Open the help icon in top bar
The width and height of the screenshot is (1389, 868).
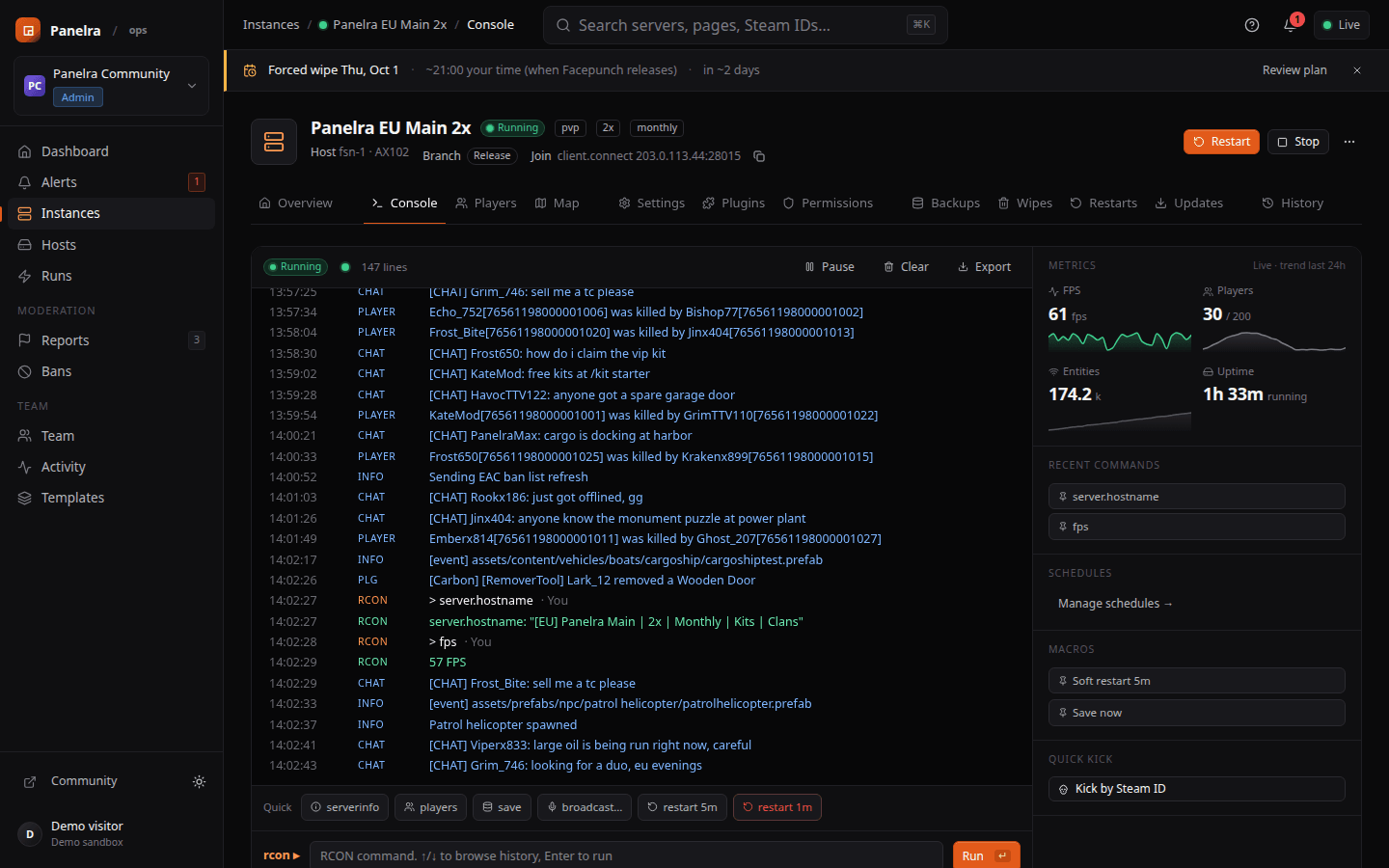[1252, 25]
